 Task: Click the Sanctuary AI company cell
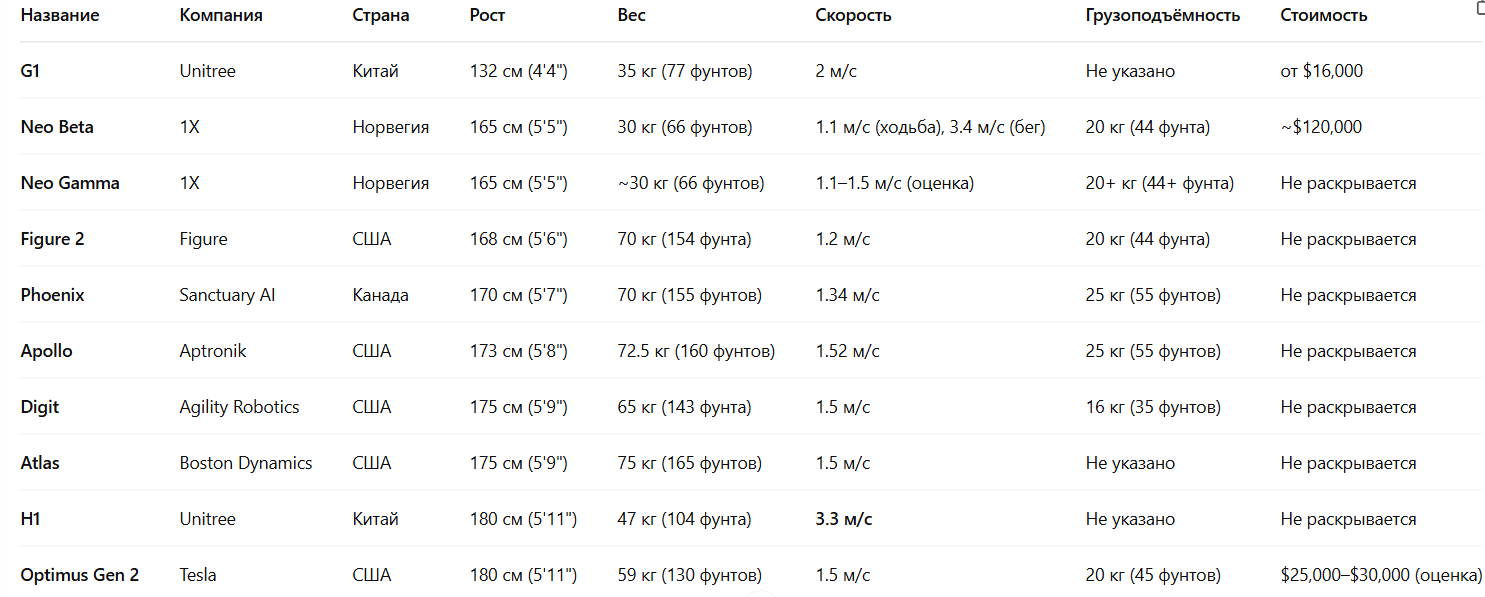[227, 295]
